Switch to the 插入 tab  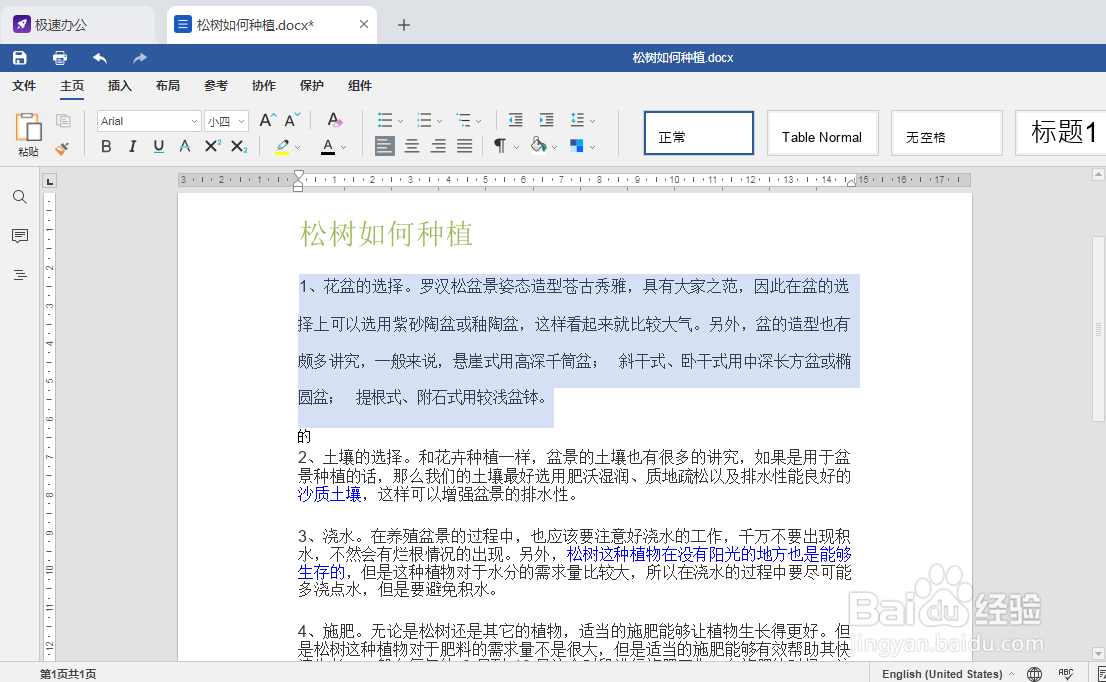click(119, 85)
